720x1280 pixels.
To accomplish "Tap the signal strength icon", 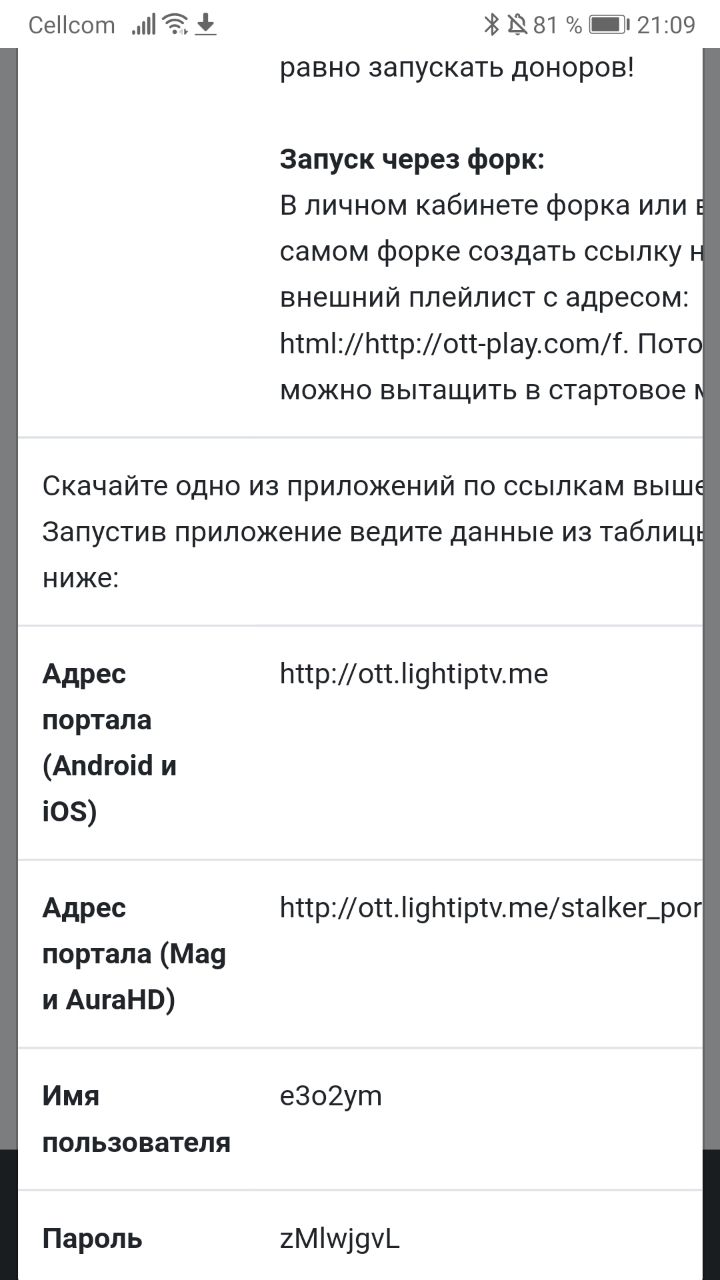I will pos(144,25).
